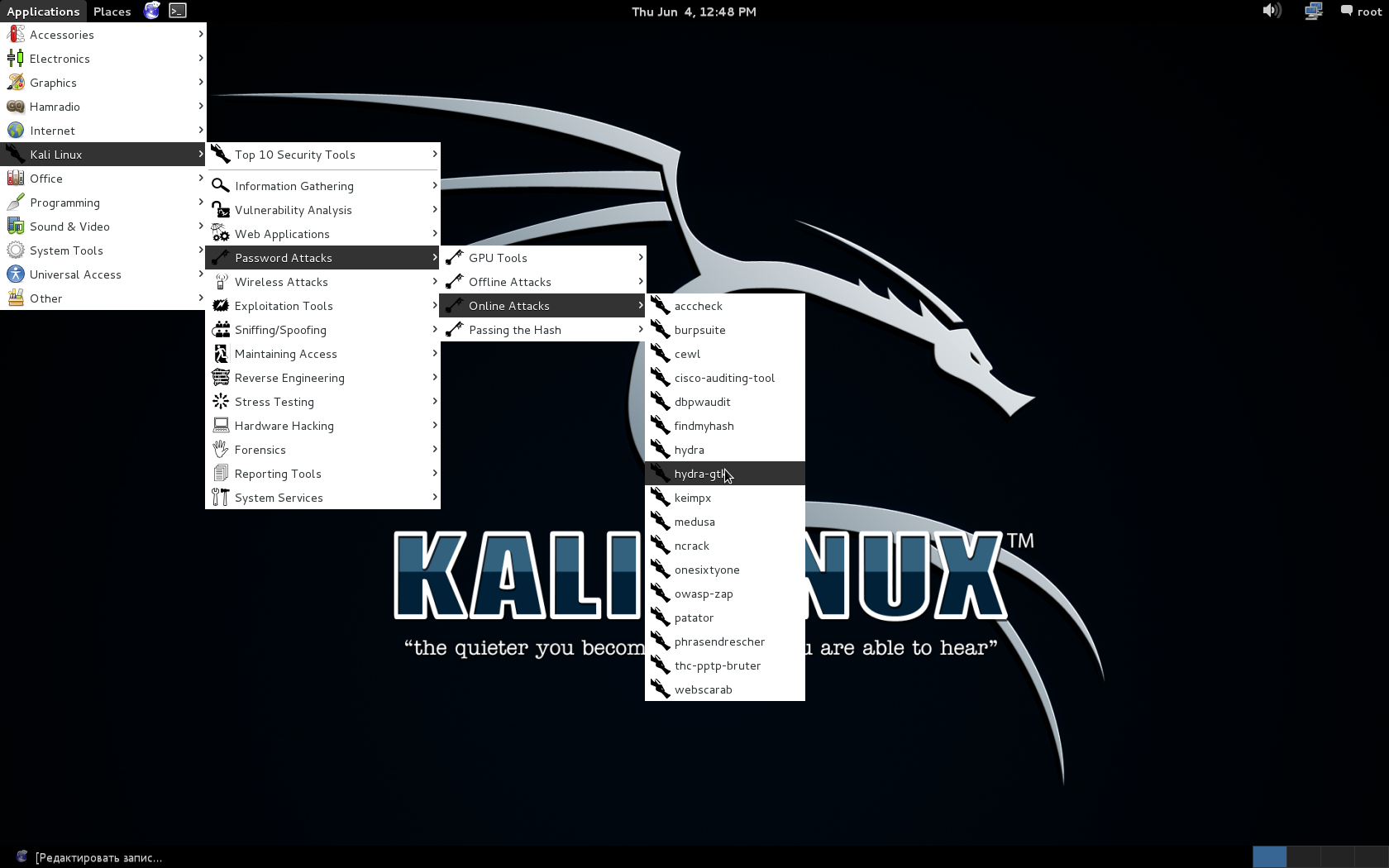Select the Password Attacks category
The image size is (1389, 868).
[x=322, y=258]
